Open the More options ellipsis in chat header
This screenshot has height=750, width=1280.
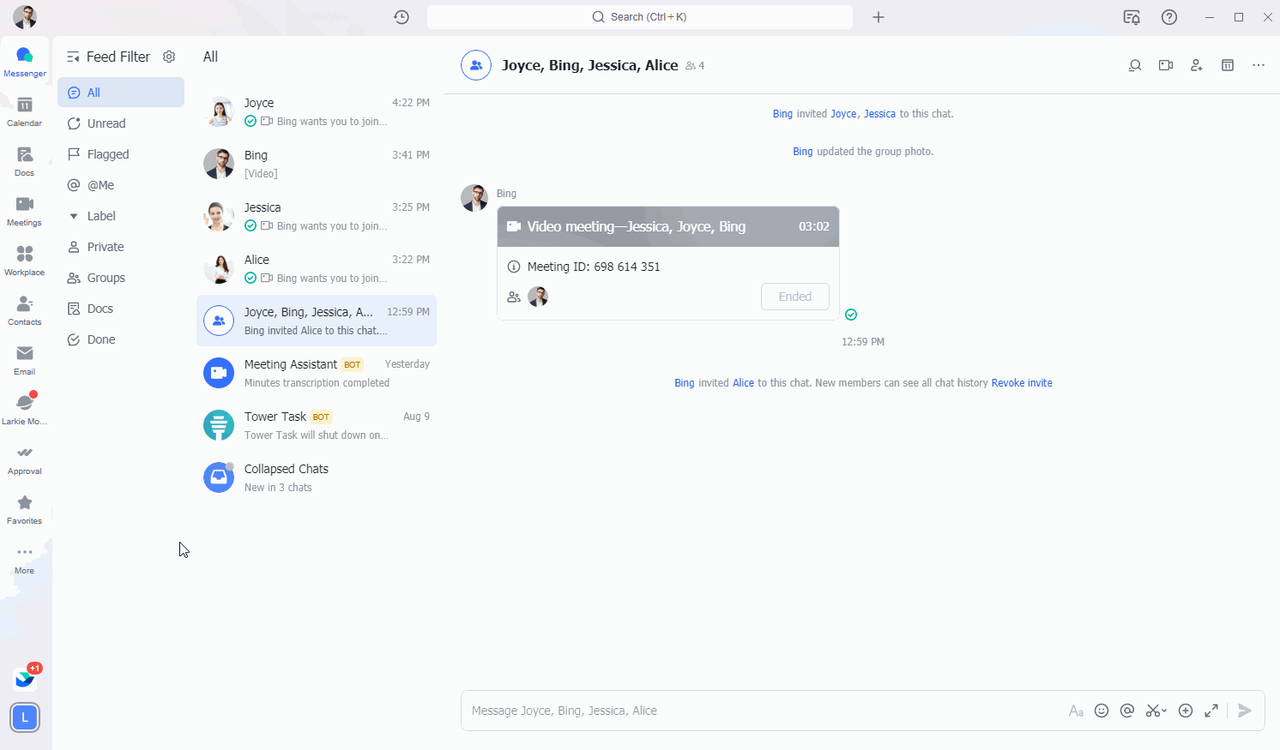[x=1258, y=66]
